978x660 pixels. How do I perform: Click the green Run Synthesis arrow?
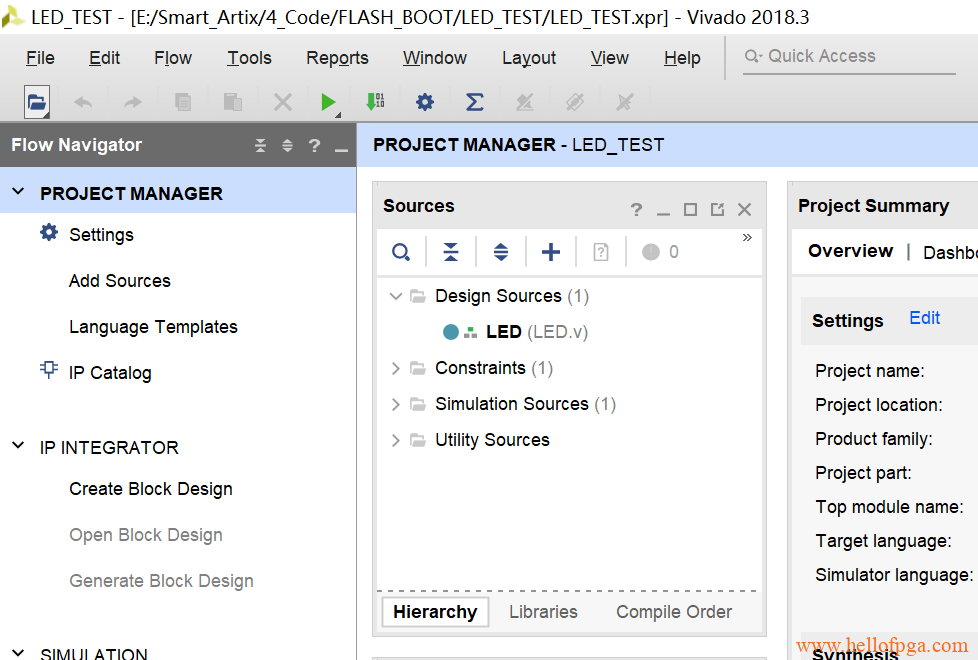(x=328, y=101)
